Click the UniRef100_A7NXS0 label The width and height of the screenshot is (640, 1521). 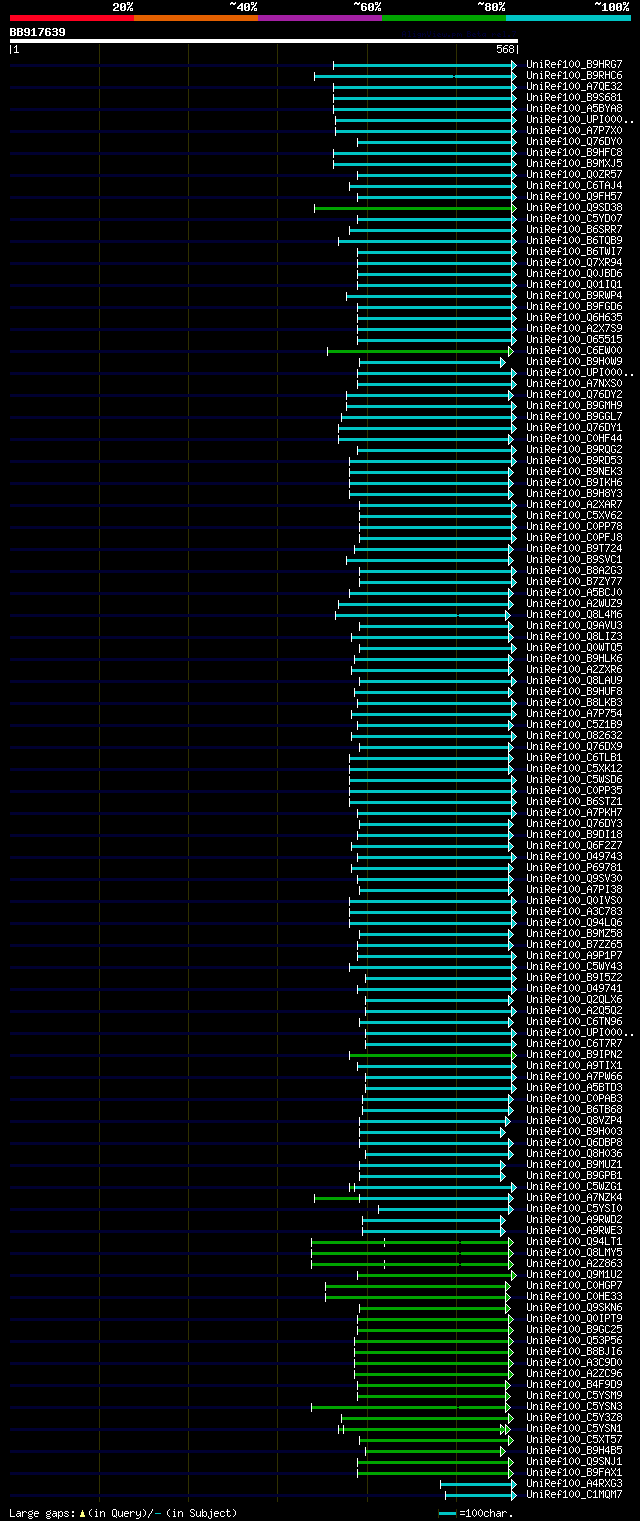pos(573,383)
